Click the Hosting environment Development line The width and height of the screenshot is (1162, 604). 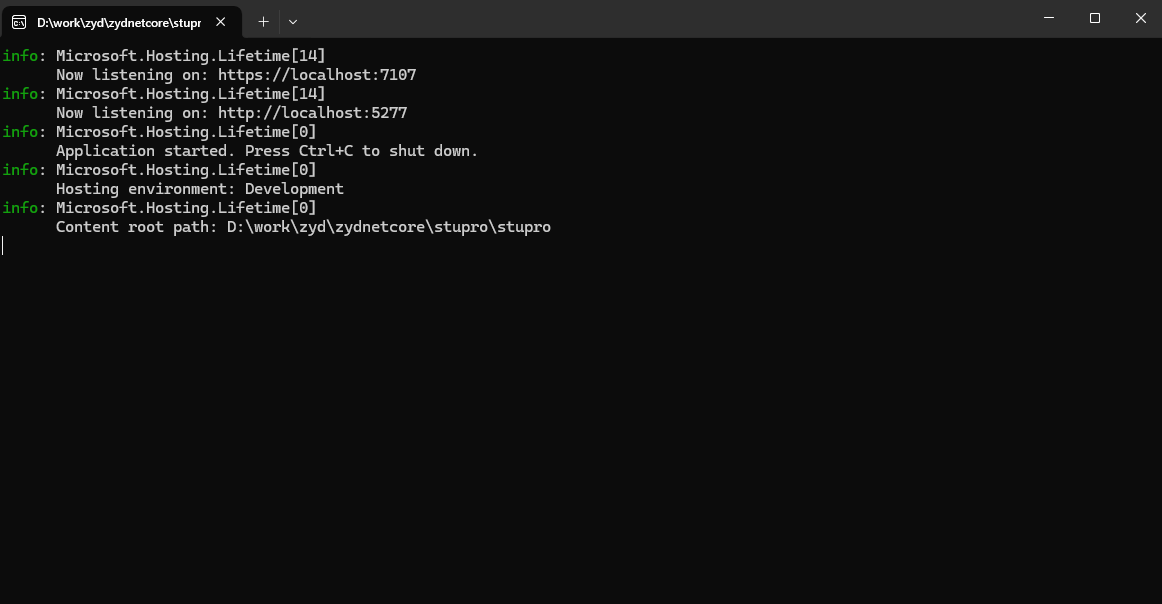[199, 188]
